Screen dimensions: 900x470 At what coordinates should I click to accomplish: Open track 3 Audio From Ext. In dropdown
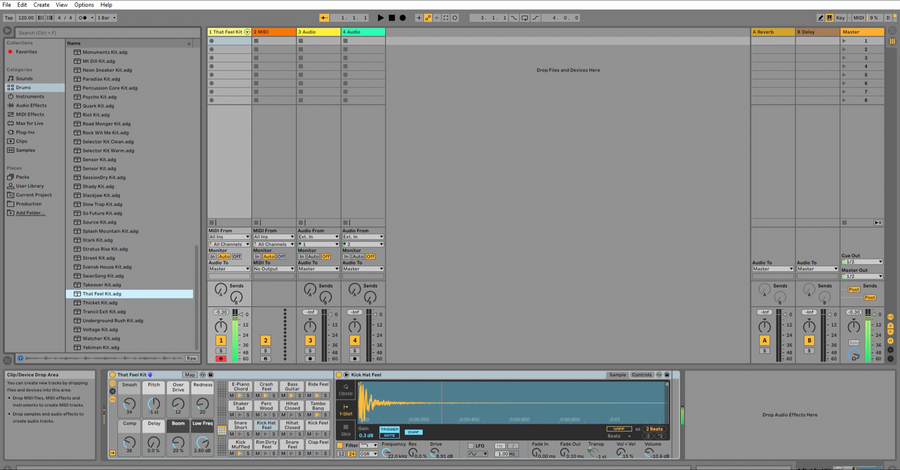(318, 236)
